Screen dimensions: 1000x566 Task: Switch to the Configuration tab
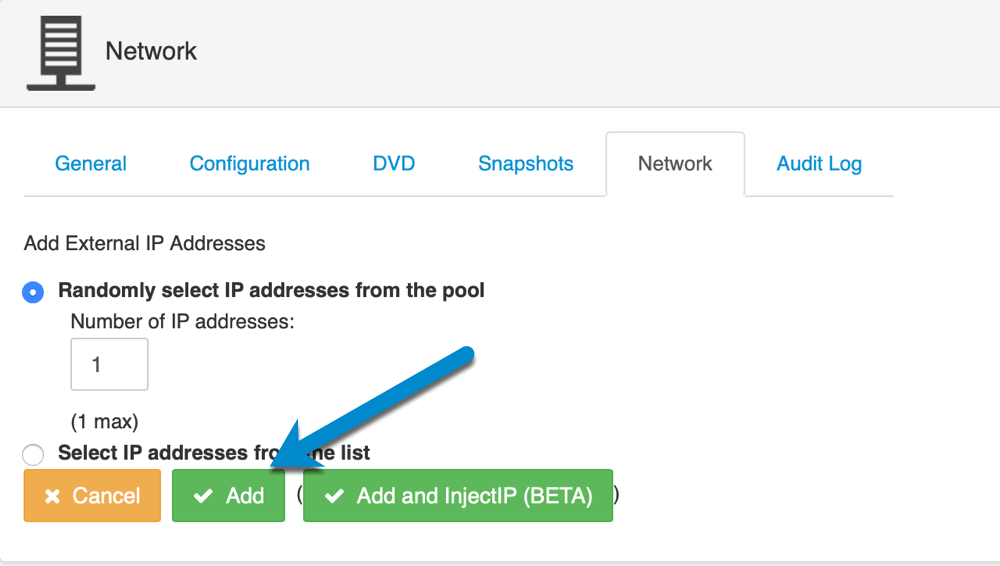(249, 164)
